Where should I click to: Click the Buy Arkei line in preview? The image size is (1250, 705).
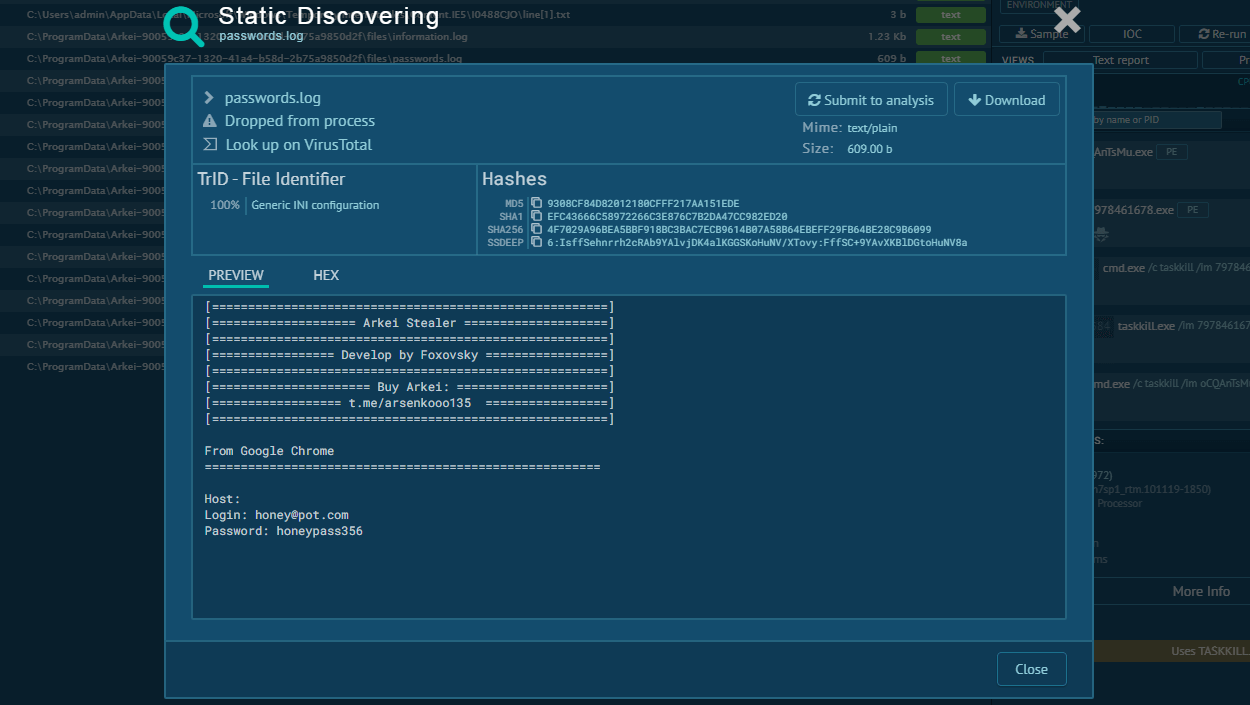(x=409, y=387)
